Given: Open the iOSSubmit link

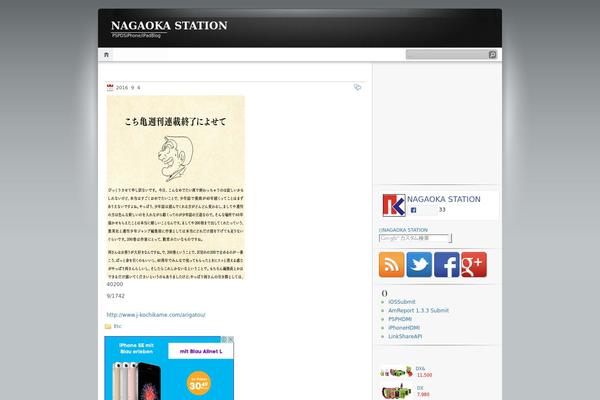Looking at the screenshot, I should 402,302.
